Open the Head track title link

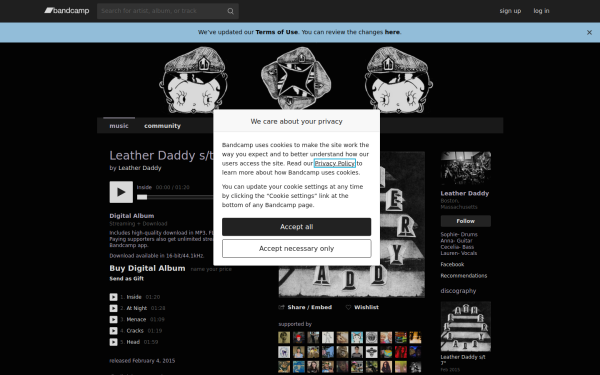click(x=133, y=342)
